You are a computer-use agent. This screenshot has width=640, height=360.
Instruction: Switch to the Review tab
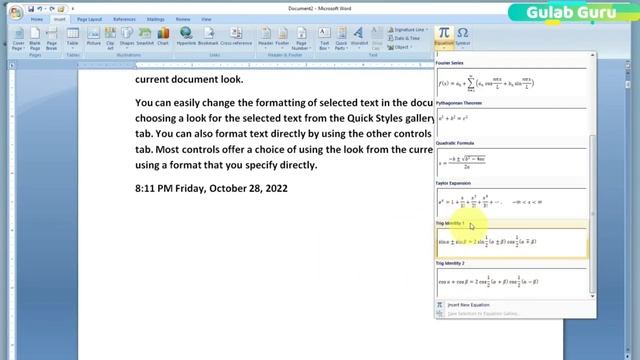[183, 19]
